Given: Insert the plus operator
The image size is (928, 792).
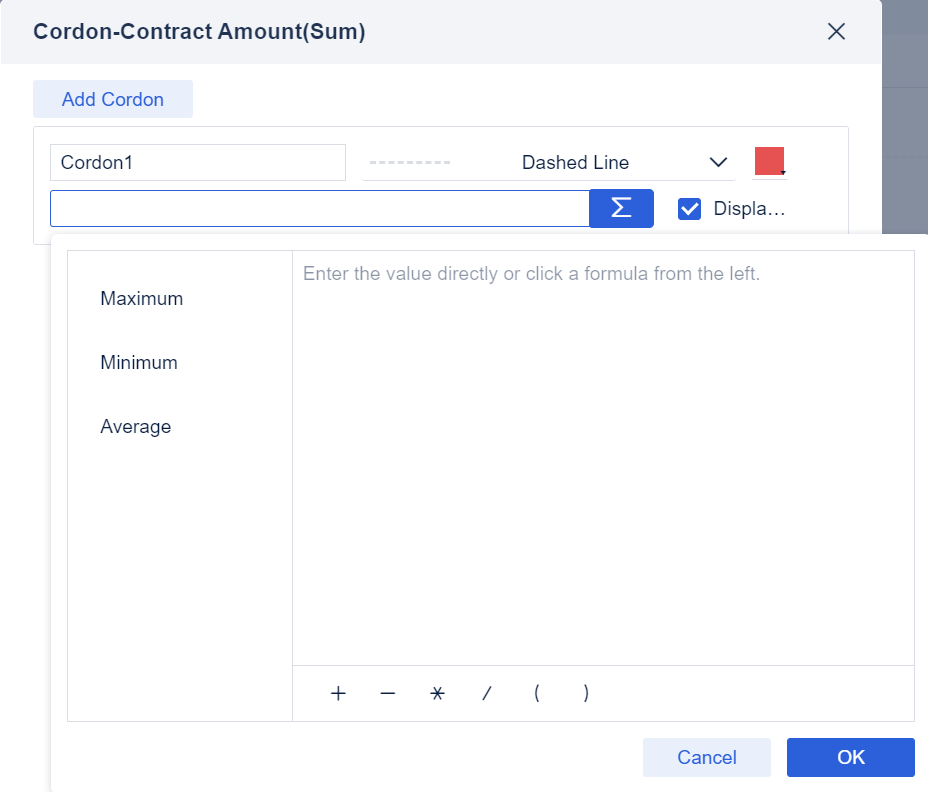Looking at the screenshot, I should pos(338,693).
